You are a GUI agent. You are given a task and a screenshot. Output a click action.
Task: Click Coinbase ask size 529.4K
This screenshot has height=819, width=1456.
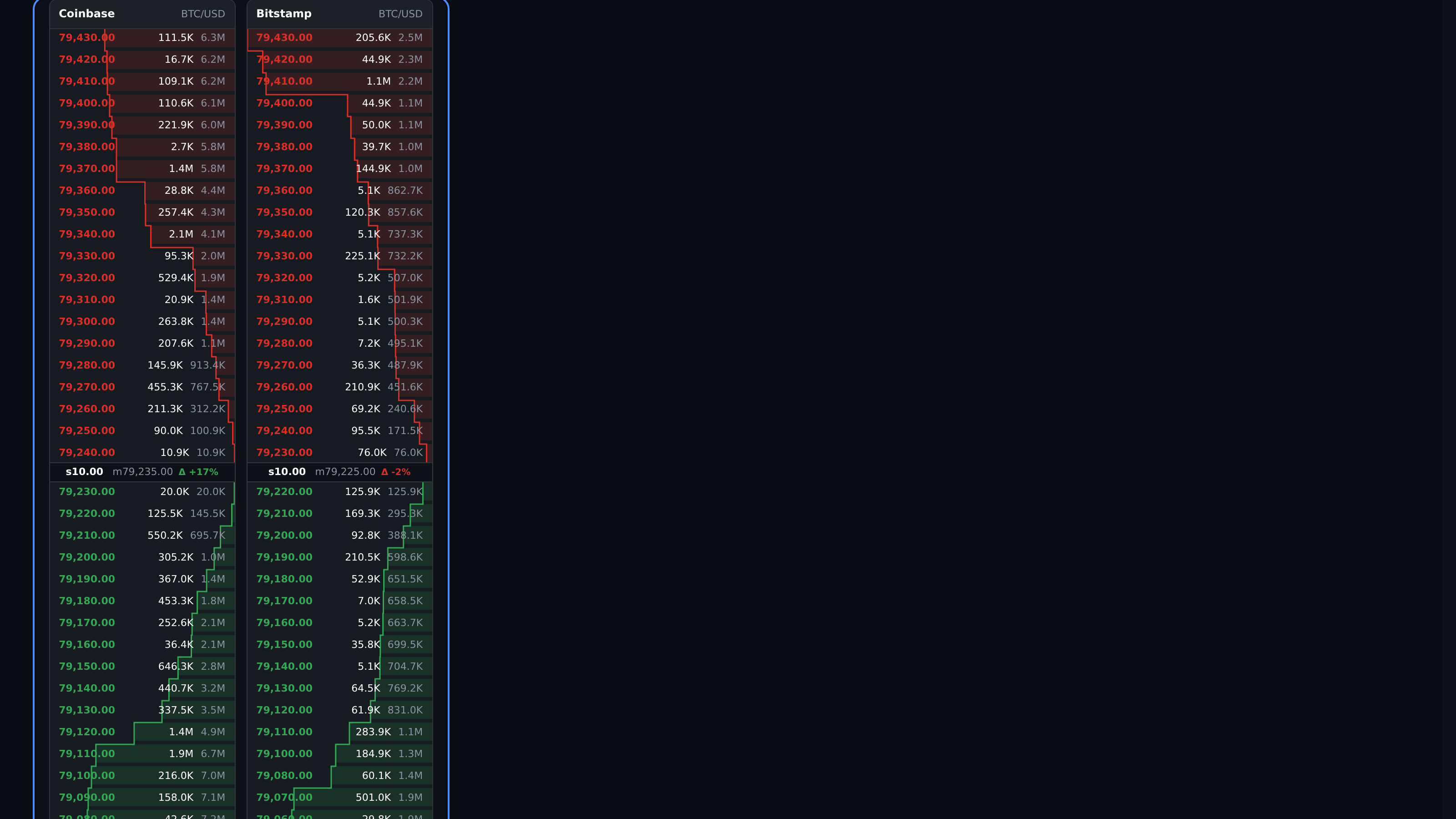click(176, 278)
